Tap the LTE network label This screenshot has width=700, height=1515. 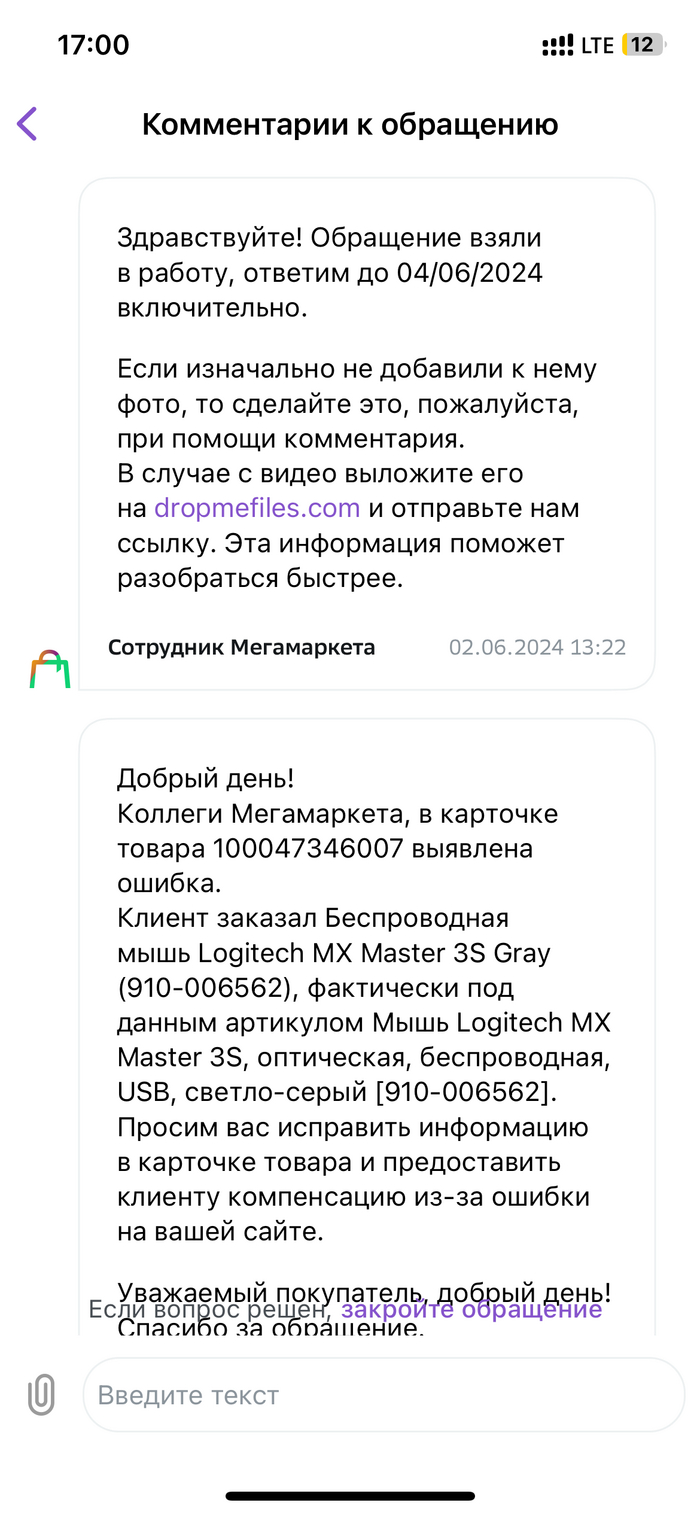pos(597,46)
